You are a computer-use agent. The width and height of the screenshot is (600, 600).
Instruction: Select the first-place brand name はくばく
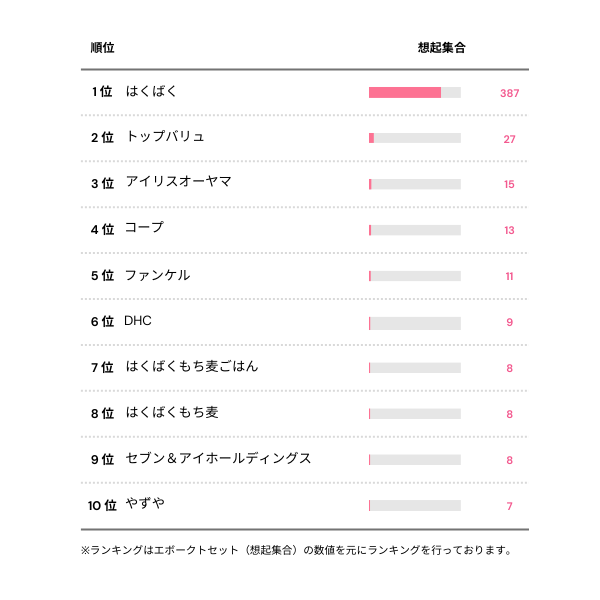(152, 92)
